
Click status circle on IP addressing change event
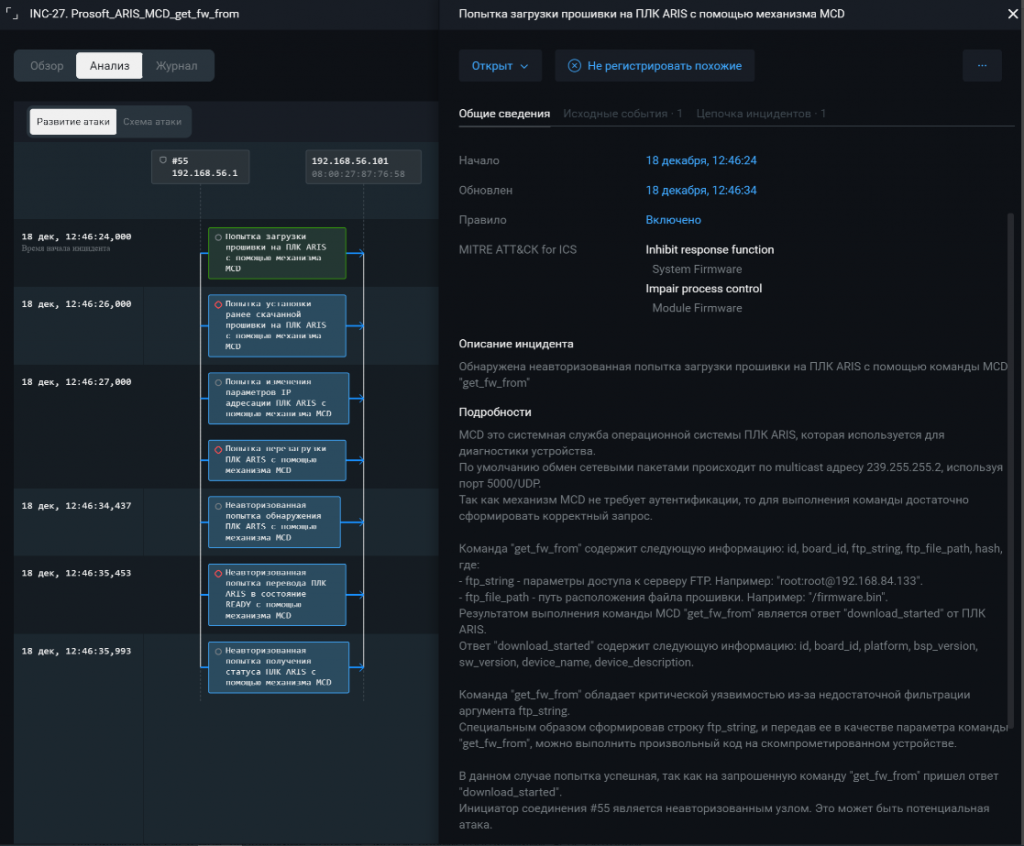[x=218, y=382]
